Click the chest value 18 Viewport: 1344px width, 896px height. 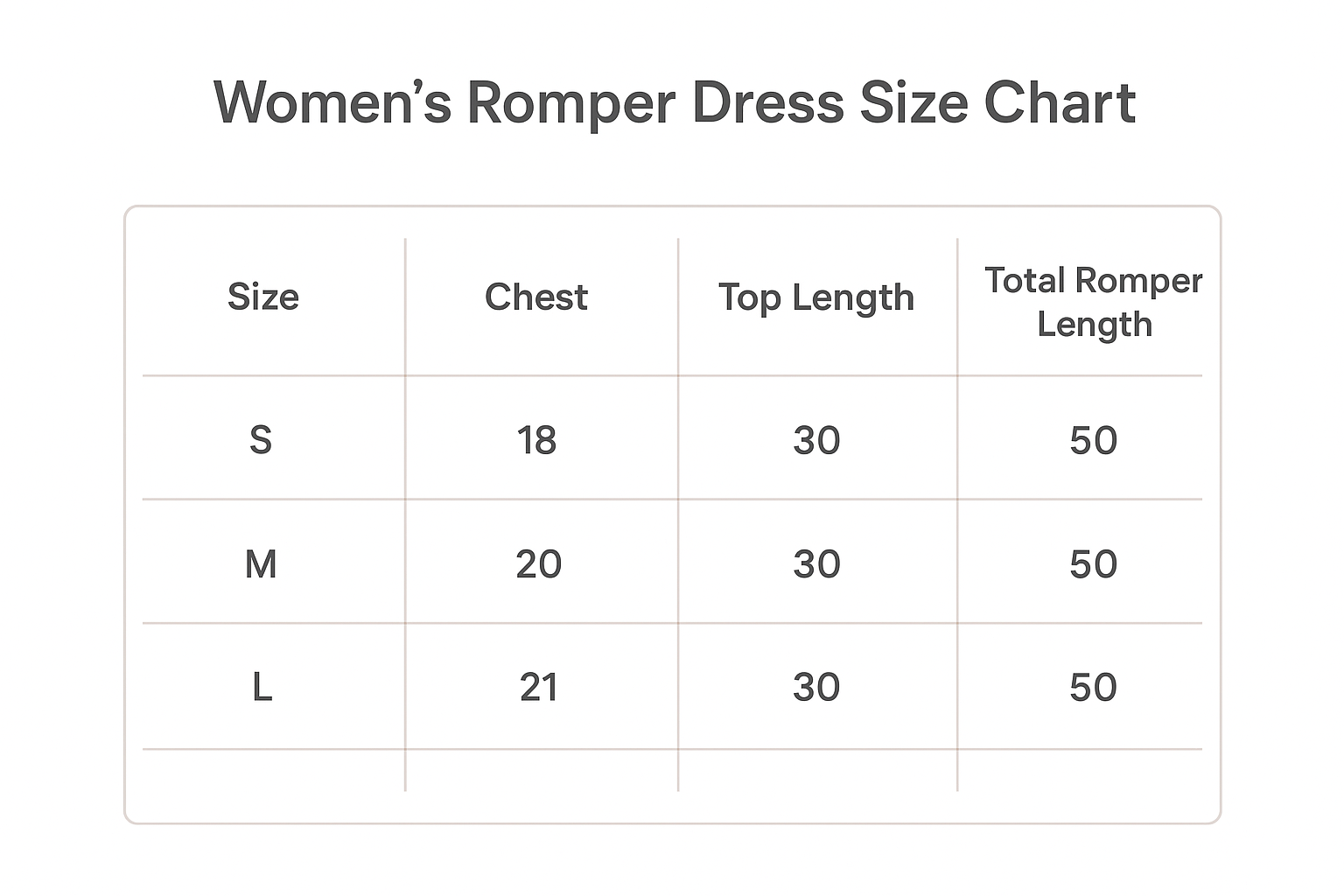(x=536, y=440)
